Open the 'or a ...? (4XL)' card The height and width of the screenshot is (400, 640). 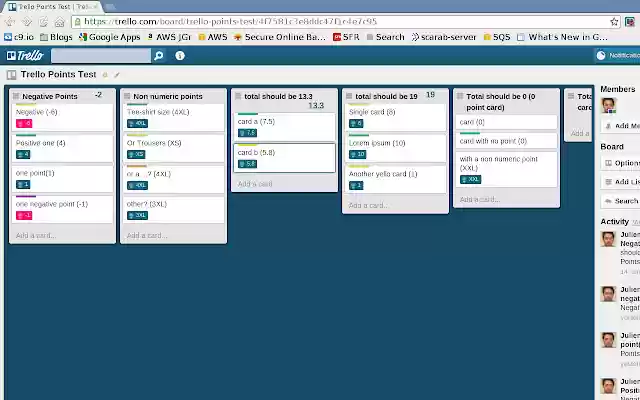(x=173, y=180)
